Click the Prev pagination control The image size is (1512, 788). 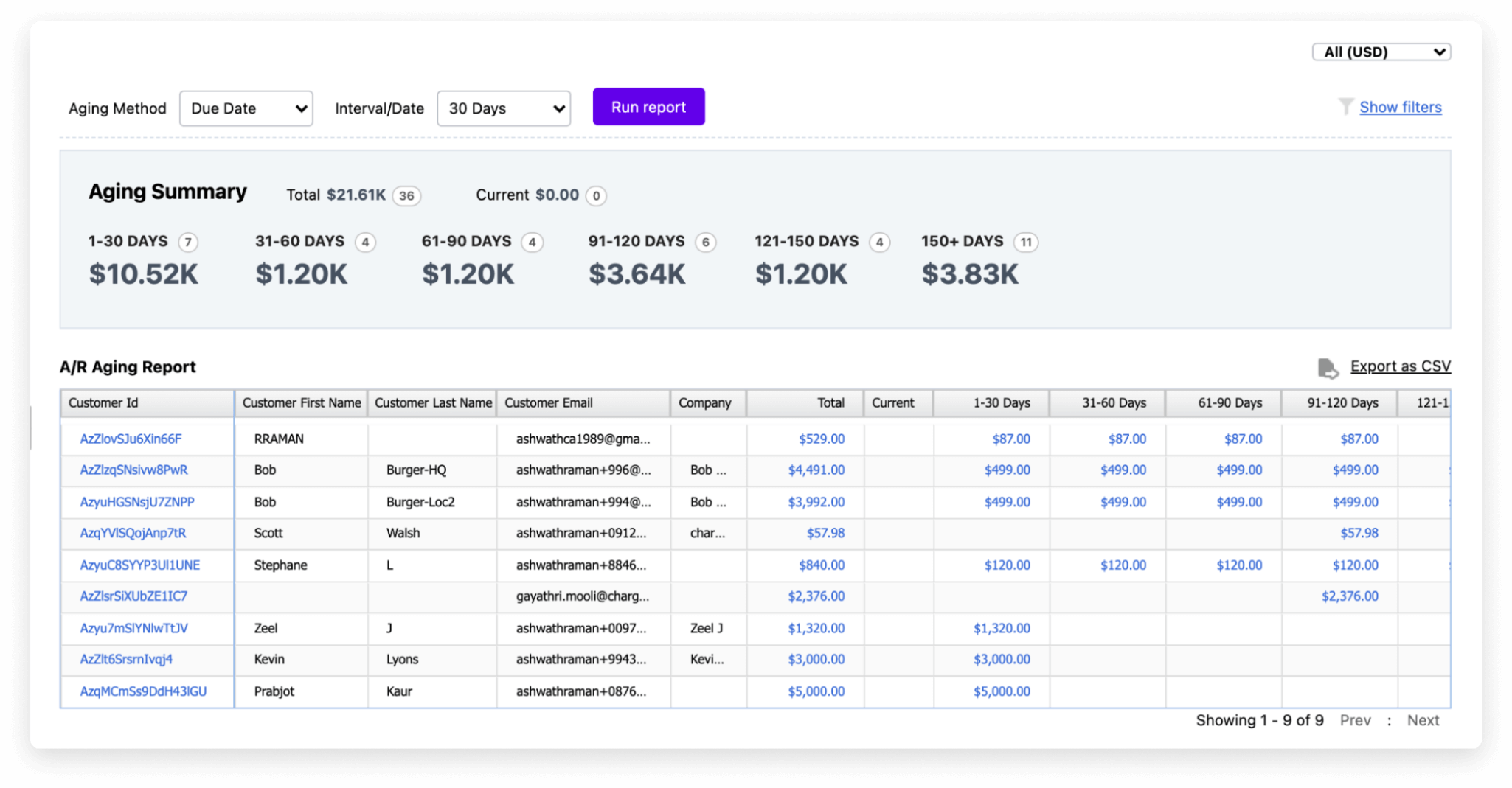tap(1356, 720)
